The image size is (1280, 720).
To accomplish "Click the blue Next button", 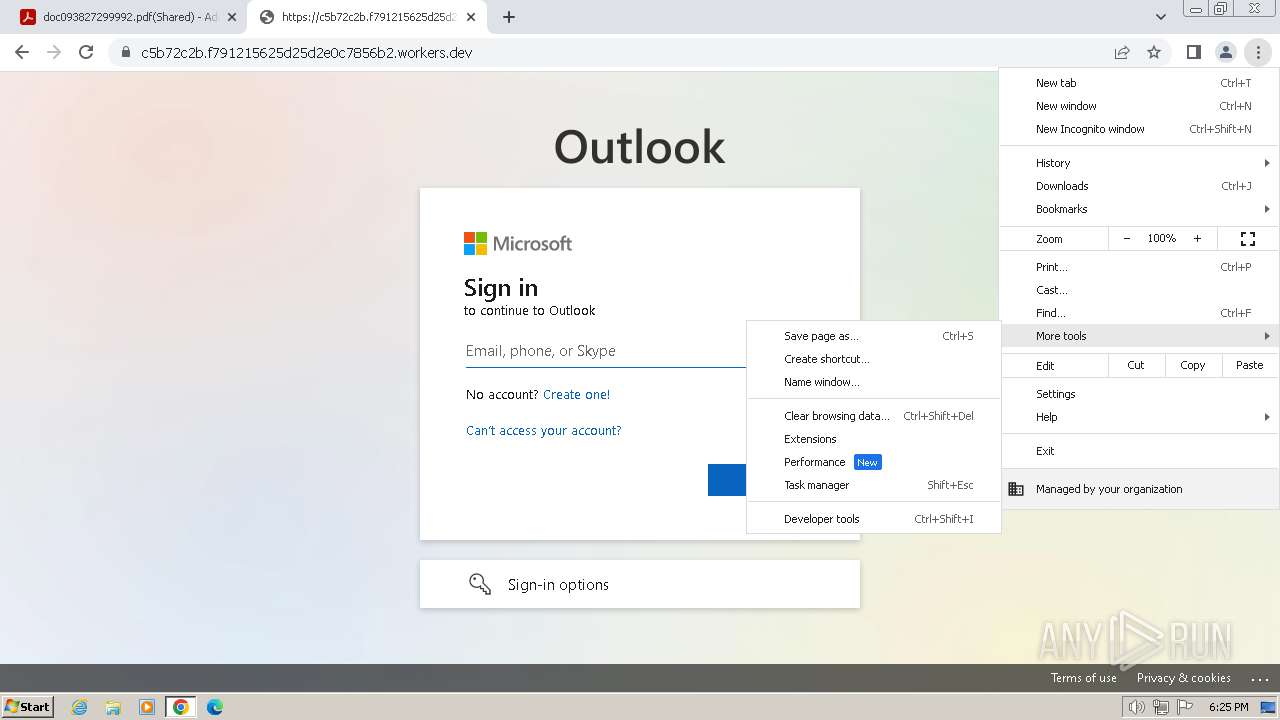I will pos(727,480).
